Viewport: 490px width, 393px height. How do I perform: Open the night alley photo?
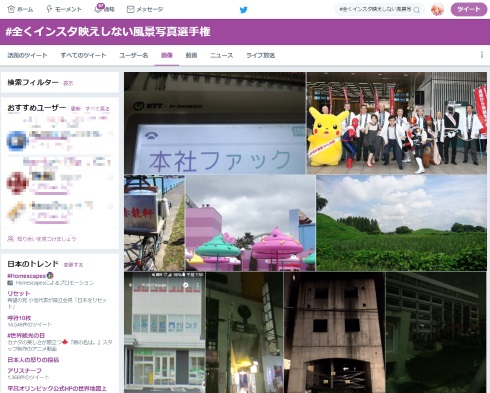245,332
